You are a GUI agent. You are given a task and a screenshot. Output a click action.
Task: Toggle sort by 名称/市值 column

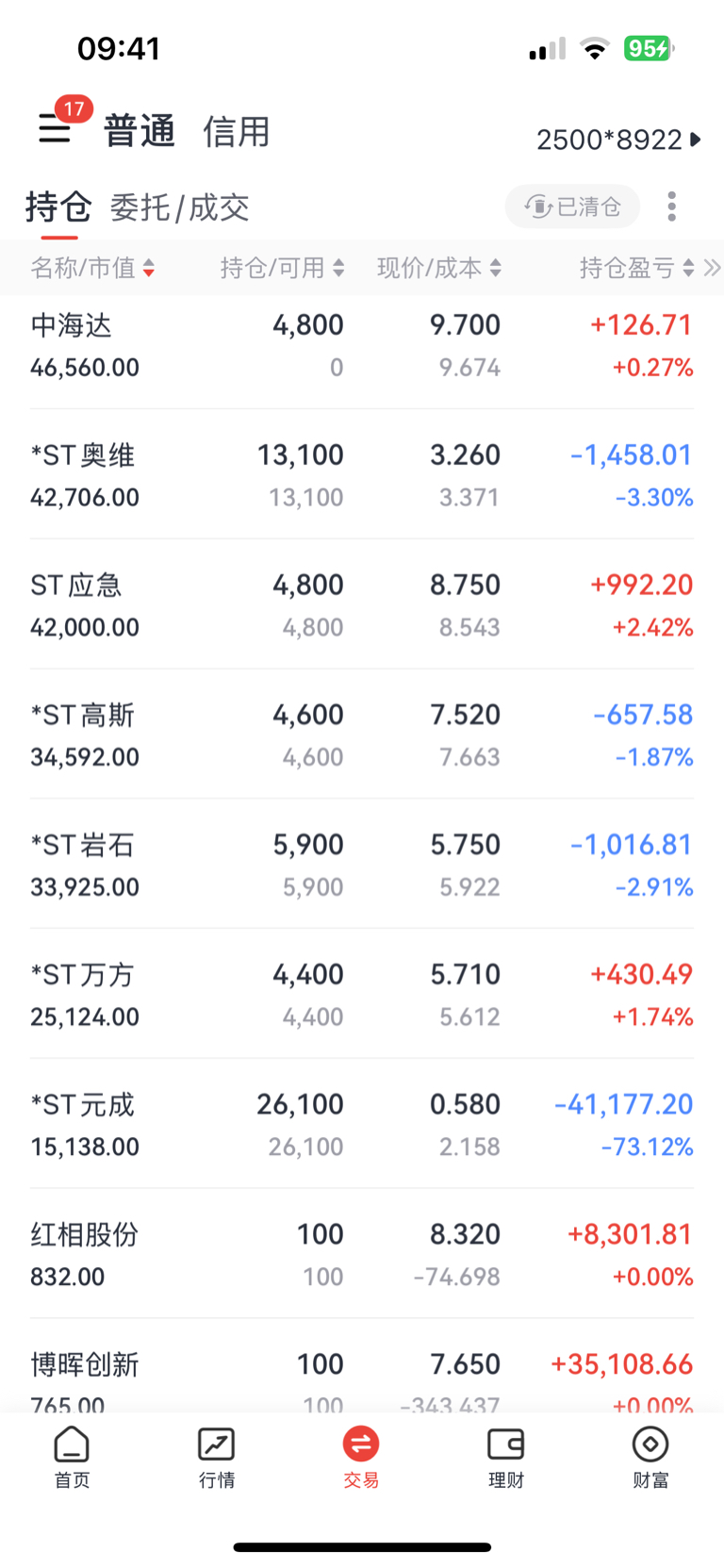(92, 269)
